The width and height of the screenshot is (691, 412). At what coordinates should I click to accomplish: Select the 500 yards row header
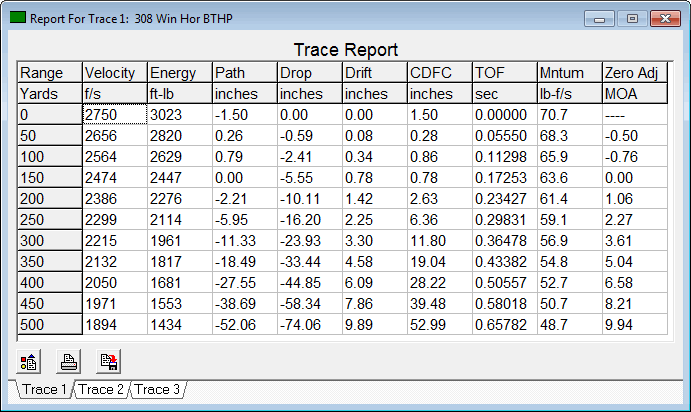click(x=50, y=325)
